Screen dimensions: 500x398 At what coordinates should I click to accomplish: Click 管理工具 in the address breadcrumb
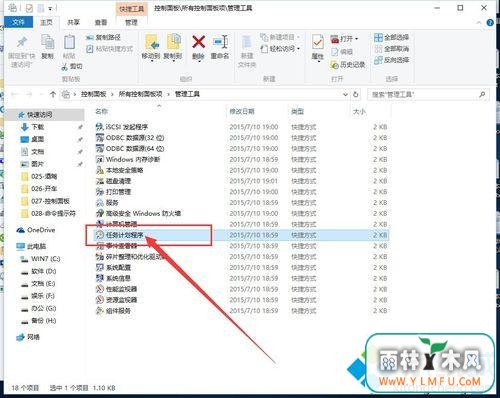click(187, 94)
